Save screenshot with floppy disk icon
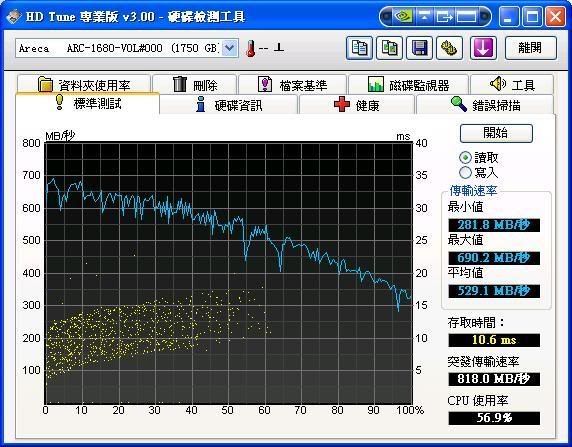This screenshot has width=572, height=447. 420,48
